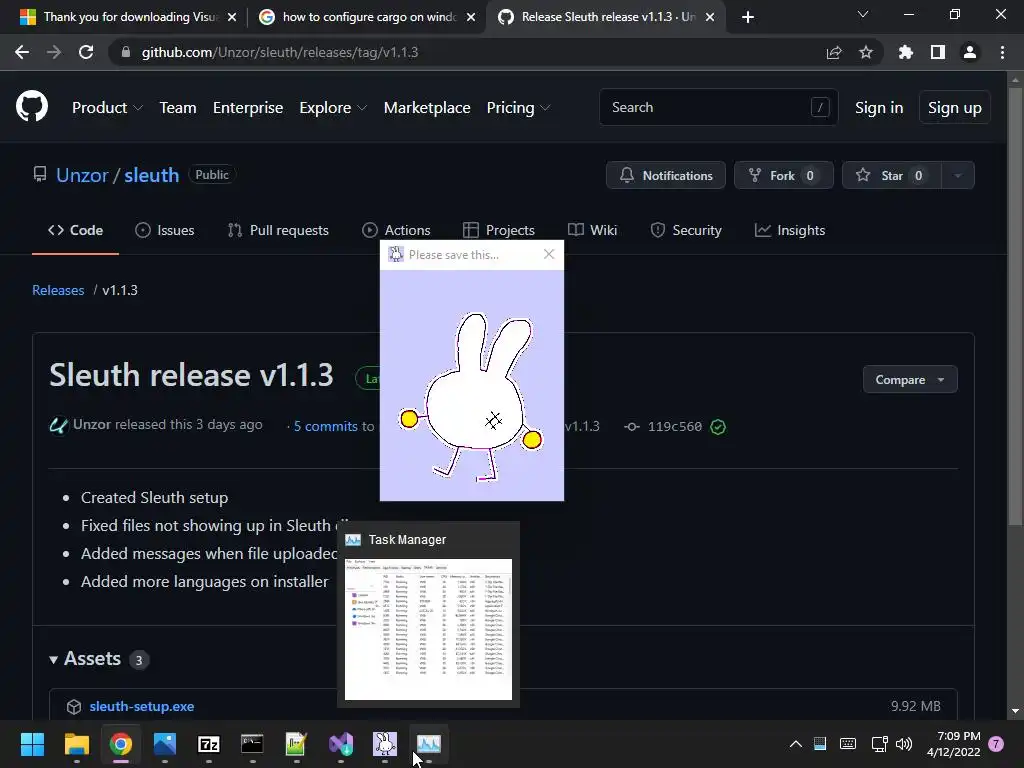Image resolution: width=1024 pixels, height=768 pixels.
Task: Open Unzor user profile link
Action: (x=82, y=175)
